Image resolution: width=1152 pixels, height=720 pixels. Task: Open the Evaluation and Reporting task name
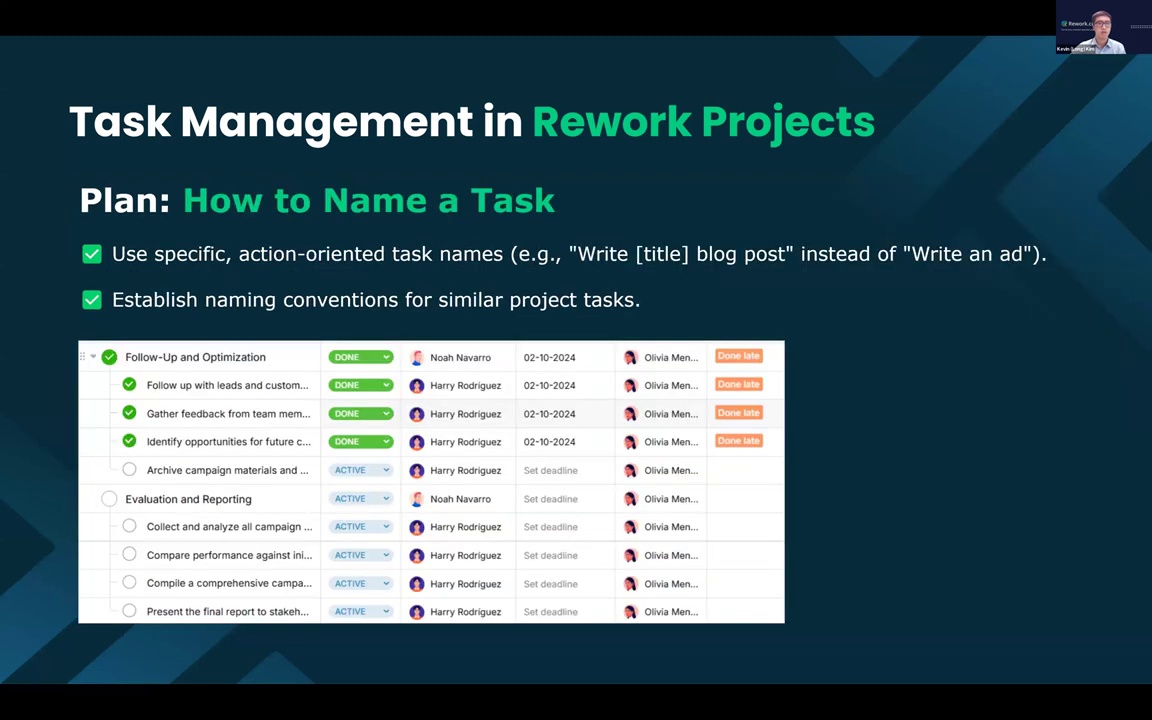pos(188,499)
